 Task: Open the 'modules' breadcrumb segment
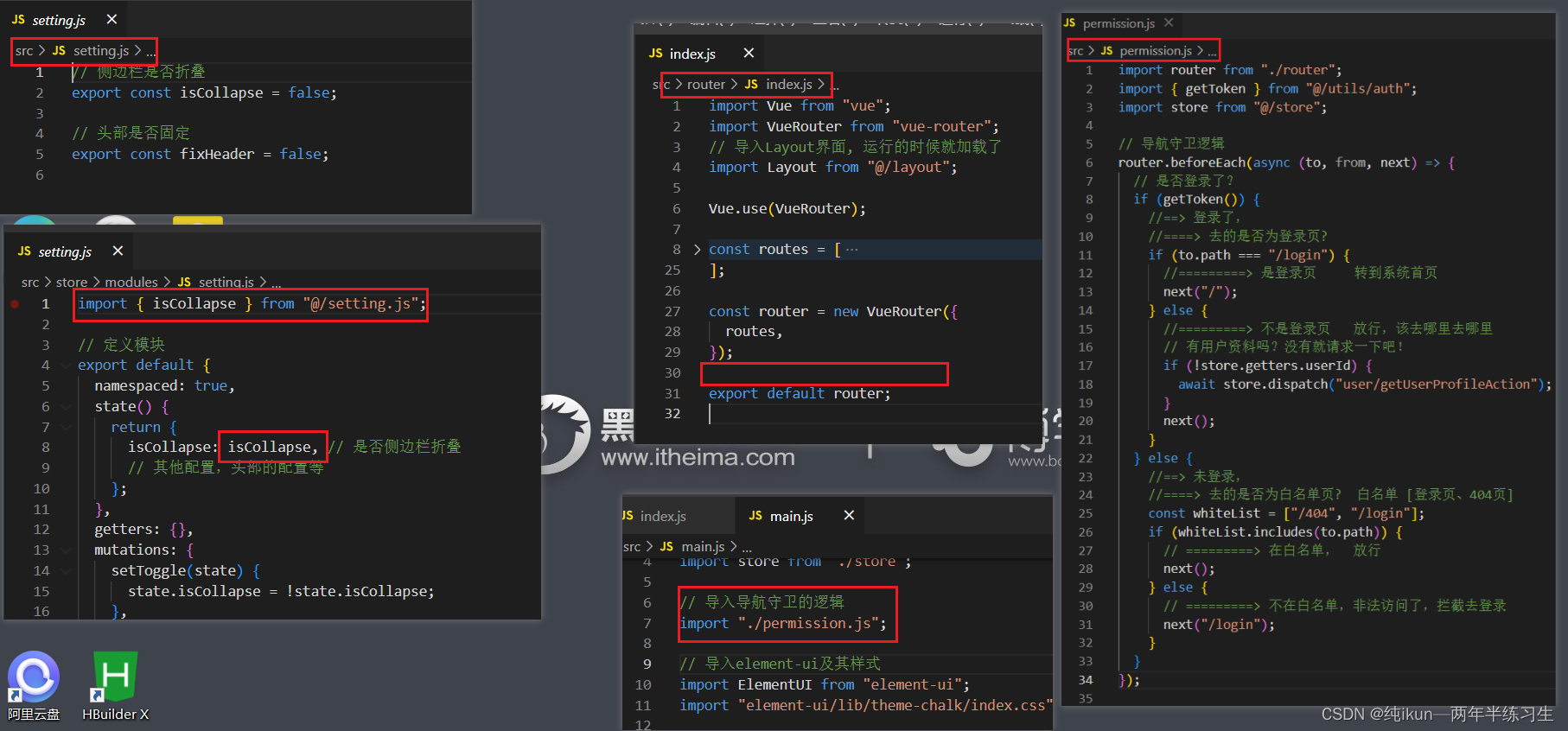tap(131, 282)
